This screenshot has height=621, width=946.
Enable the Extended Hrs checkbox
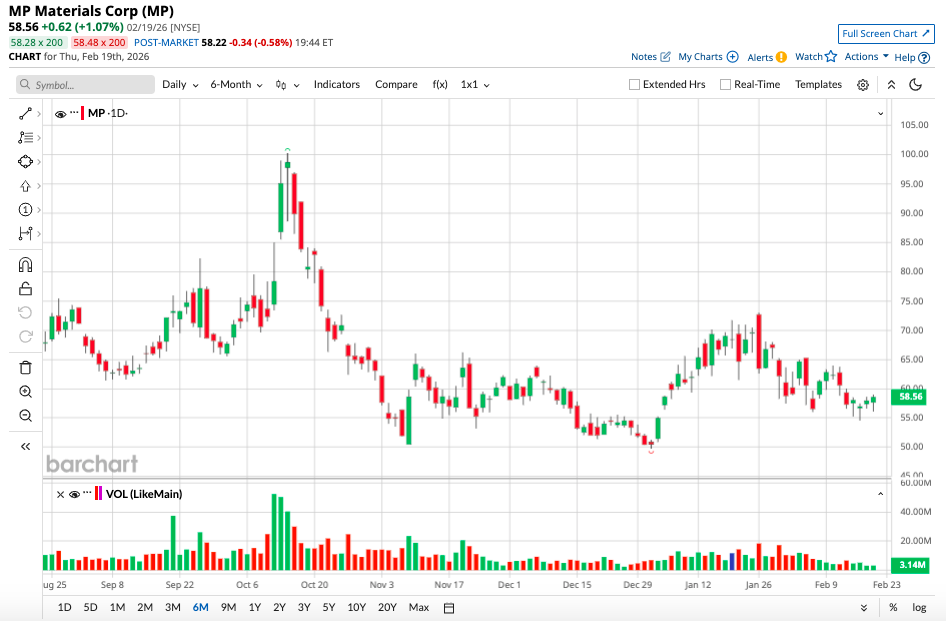(x=634, y=85)
